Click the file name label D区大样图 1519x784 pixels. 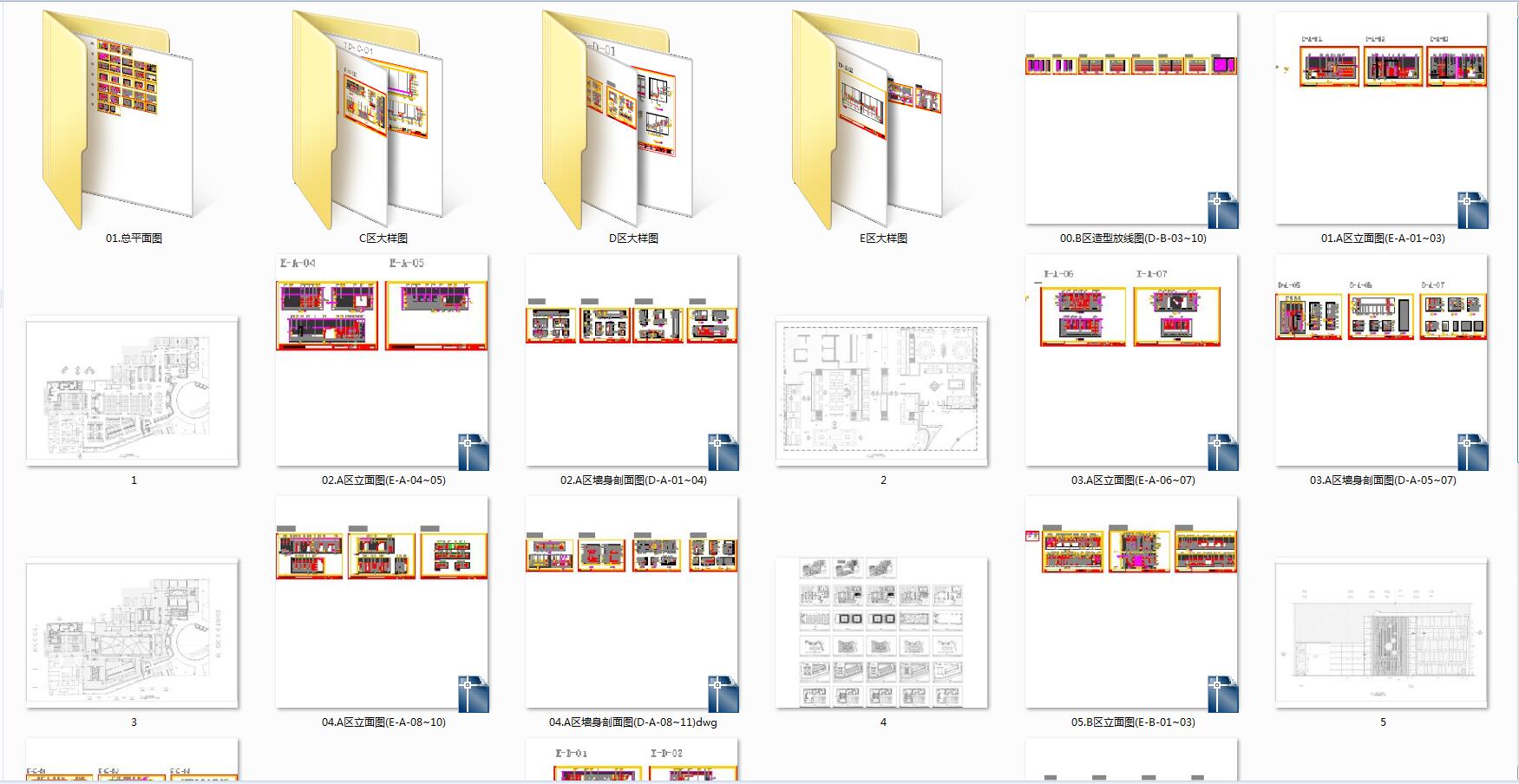(633, 238)
